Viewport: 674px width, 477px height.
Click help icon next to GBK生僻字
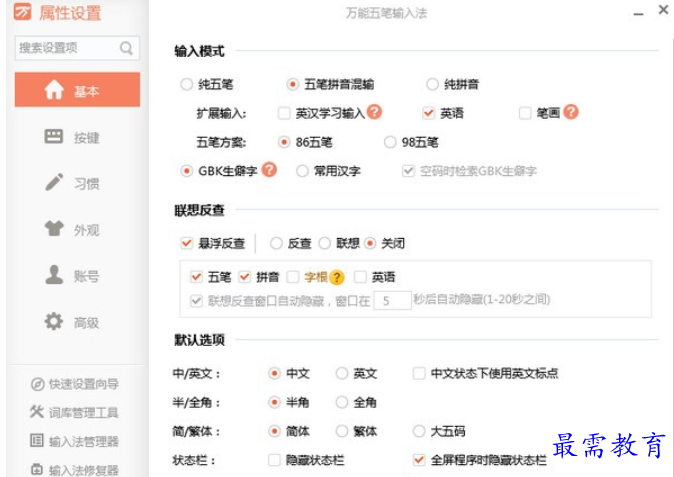pos(269,169)
